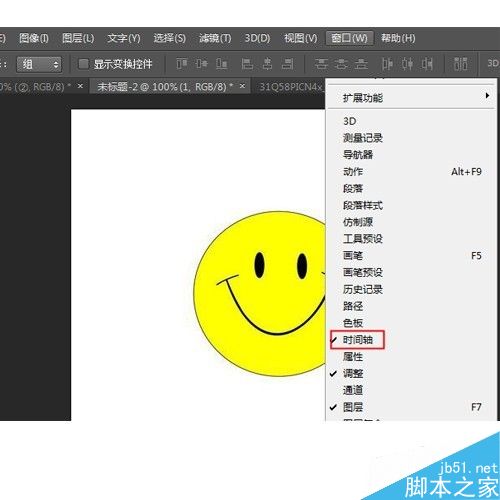The height and width of the screenshot is (500, 500).
Task: Select the 测量记录 menu entry
Action: coord(411,138)
